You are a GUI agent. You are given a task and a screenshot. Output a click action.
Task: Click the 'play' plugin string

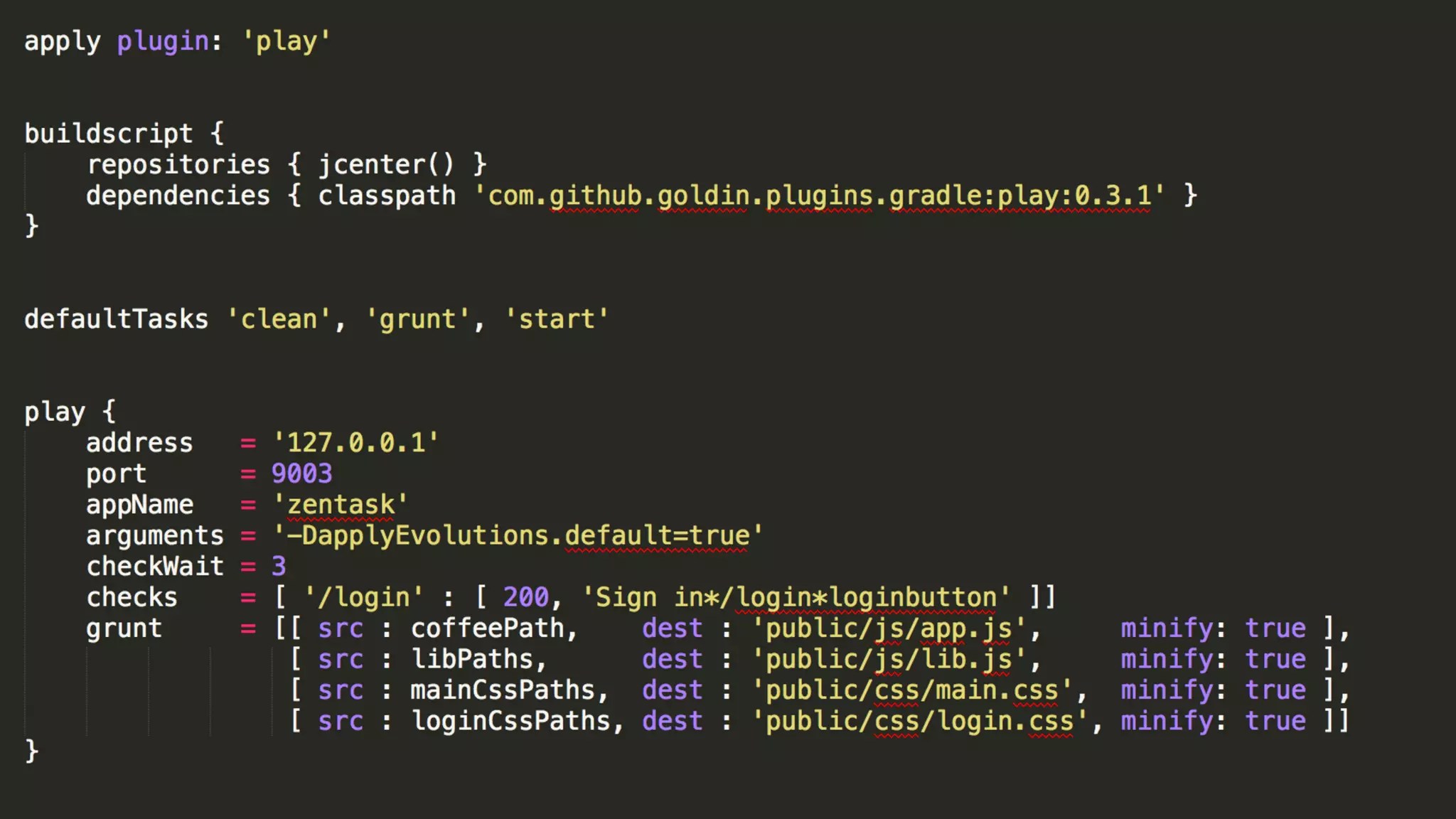point(286,41)
